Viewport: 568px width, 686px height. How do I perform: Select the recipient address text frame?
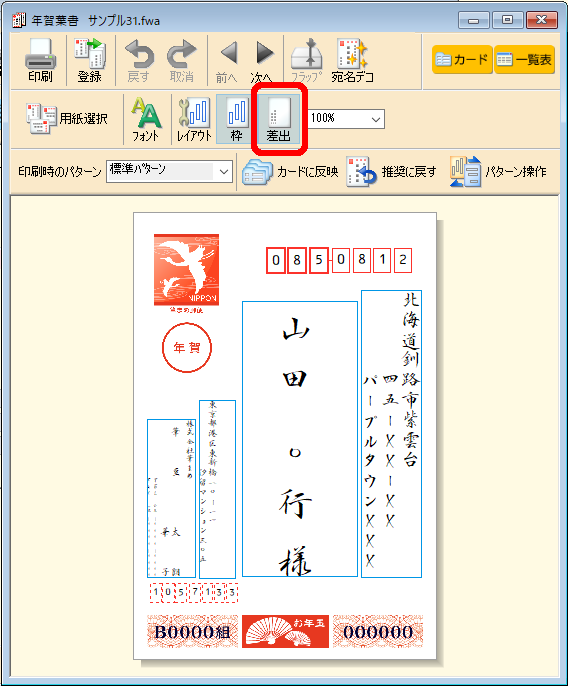(391, 434)
